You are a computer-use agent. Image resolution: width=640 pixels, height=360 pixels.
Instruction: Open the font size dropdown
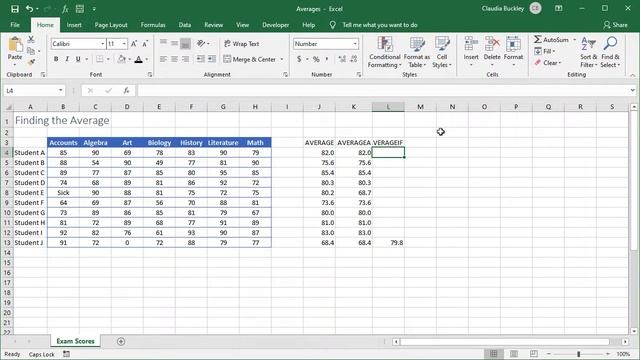124,44
